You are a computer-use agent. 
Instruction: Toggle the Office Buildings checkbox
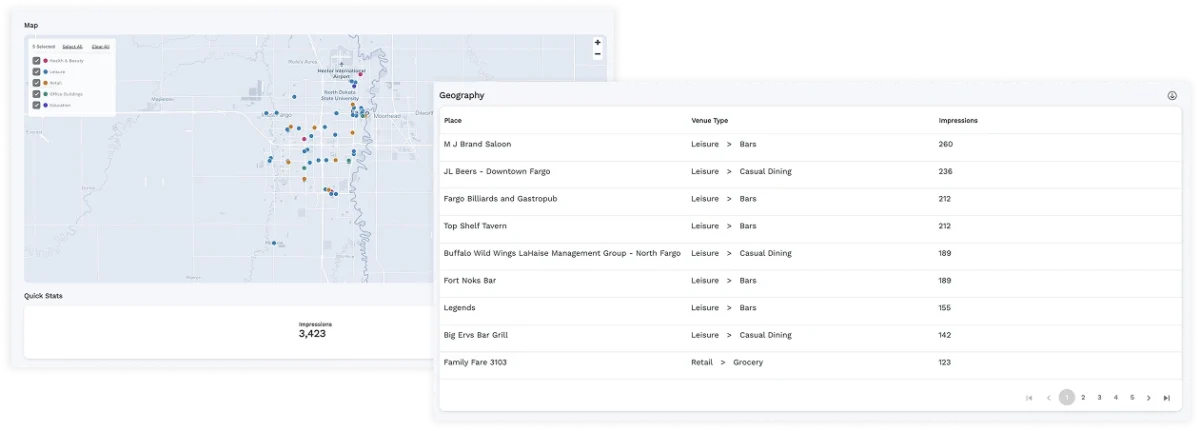(x=37, y=94)
